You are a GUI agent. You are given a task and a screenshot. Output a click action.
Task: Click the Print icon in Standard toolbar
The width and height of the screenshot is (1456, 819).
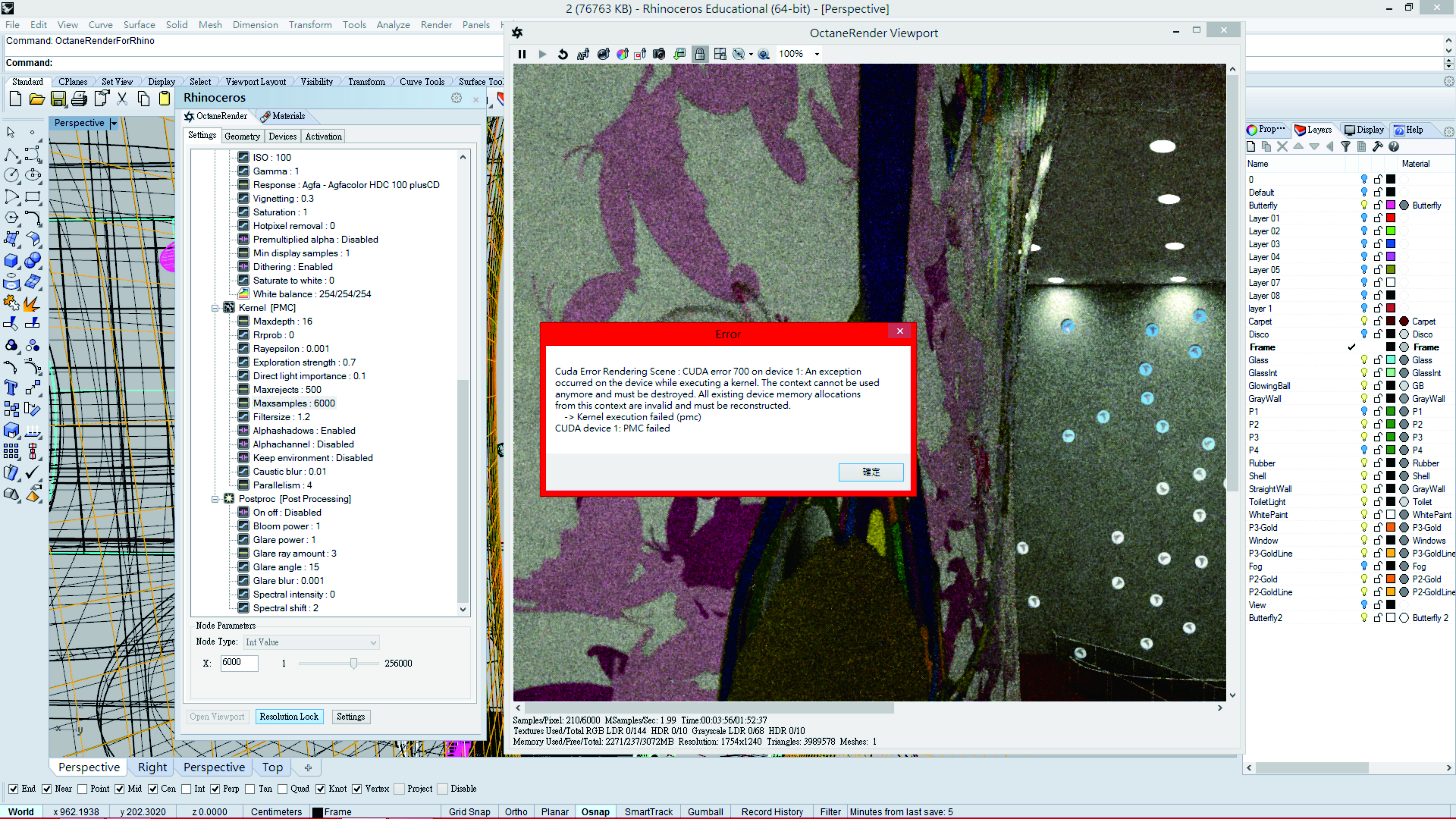[79, 99]
